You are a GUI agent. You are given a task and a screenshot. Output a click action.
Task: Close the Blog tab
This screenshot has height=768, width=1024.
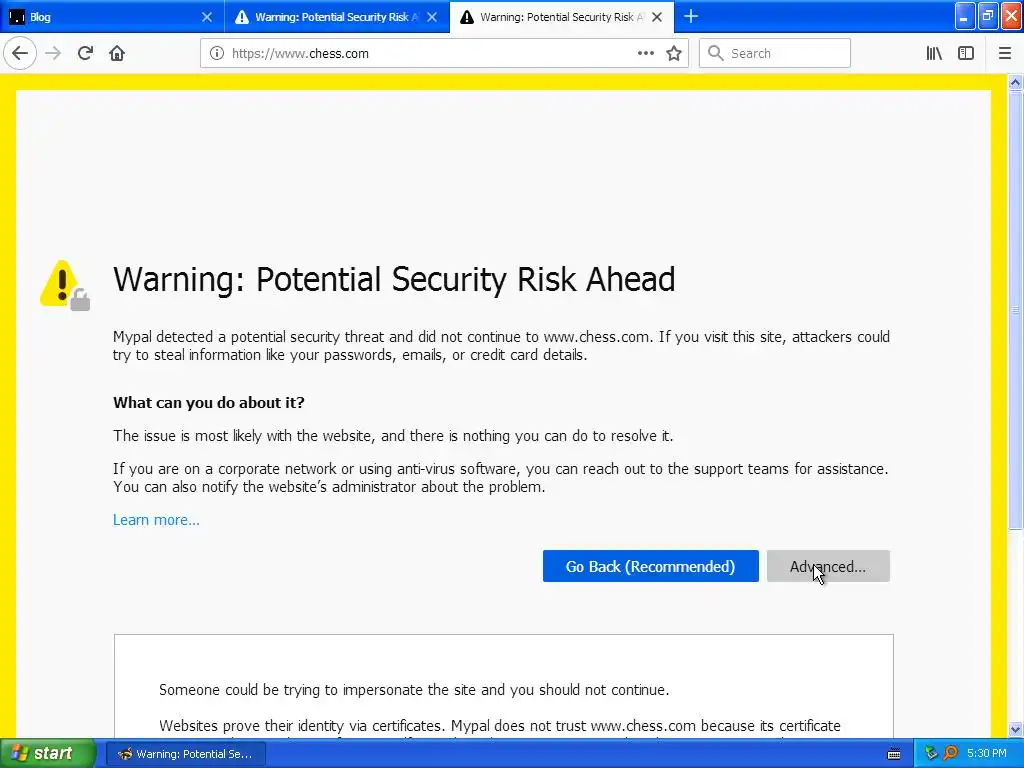[207, 17]
